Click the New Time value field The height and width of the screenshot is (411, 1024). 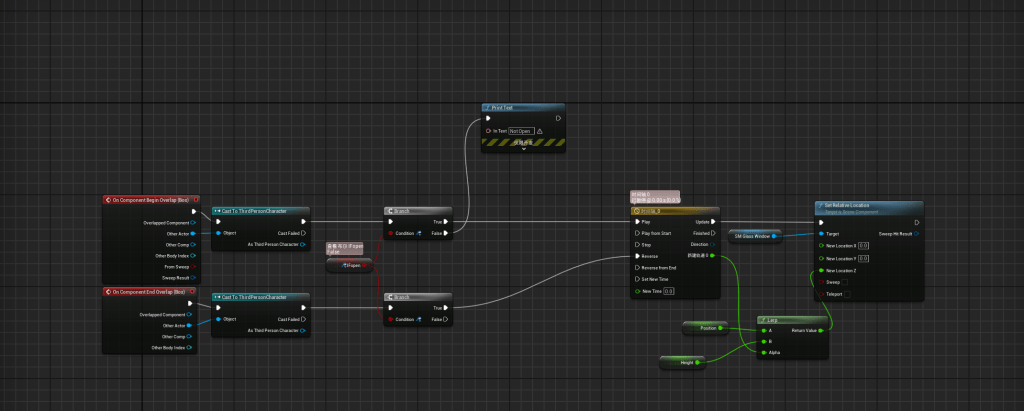669,291
